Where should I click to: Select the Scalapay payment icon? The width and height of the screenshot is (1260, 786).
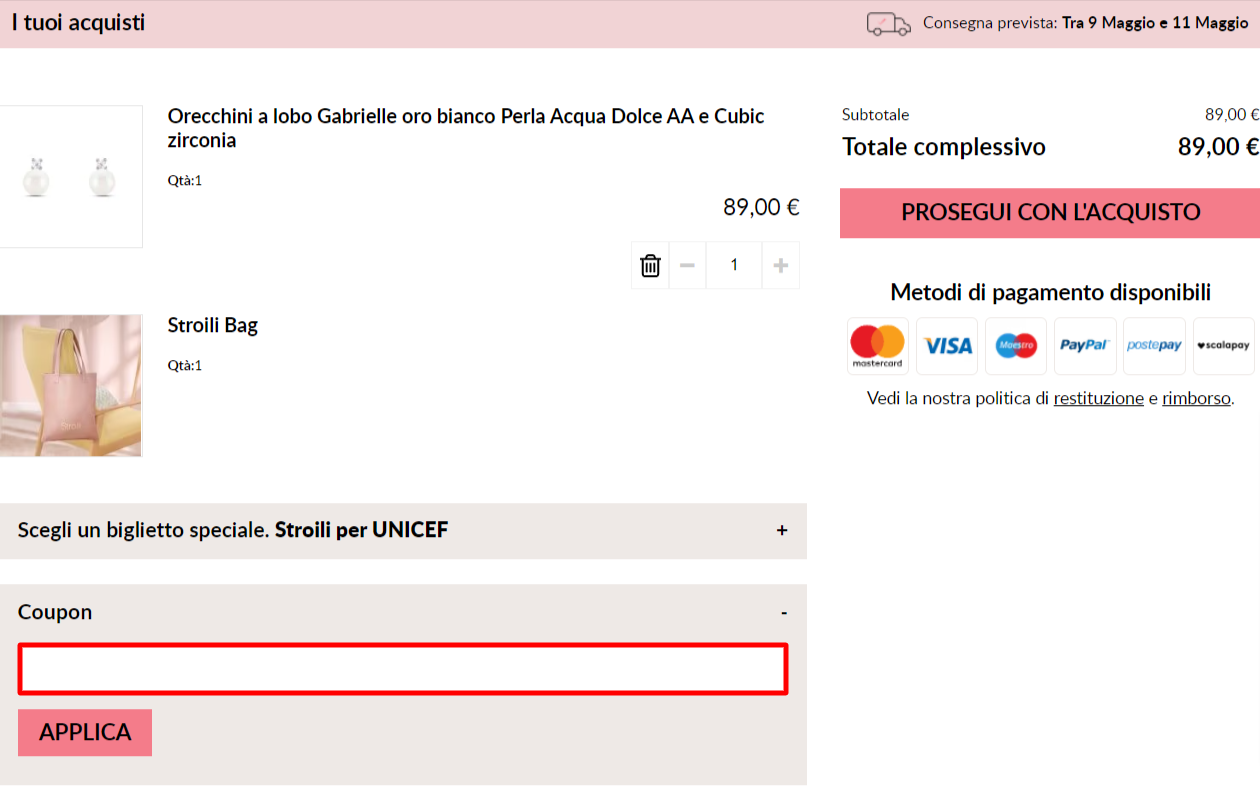[x=1223, y=346]
